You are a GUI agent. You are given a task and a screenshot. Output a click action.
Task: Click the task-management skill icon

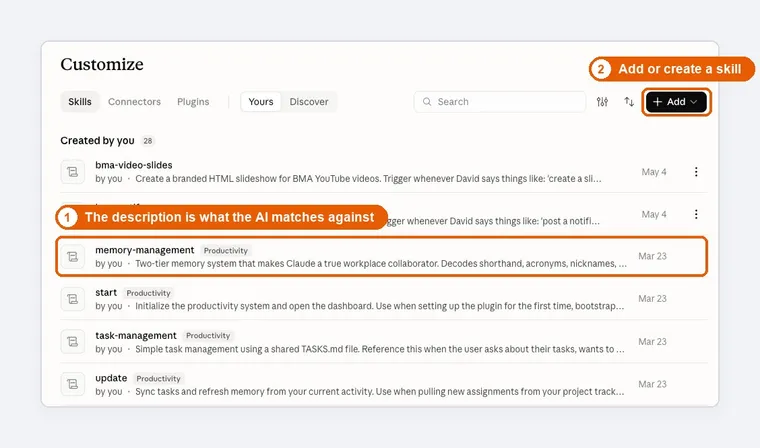(73, 342)
